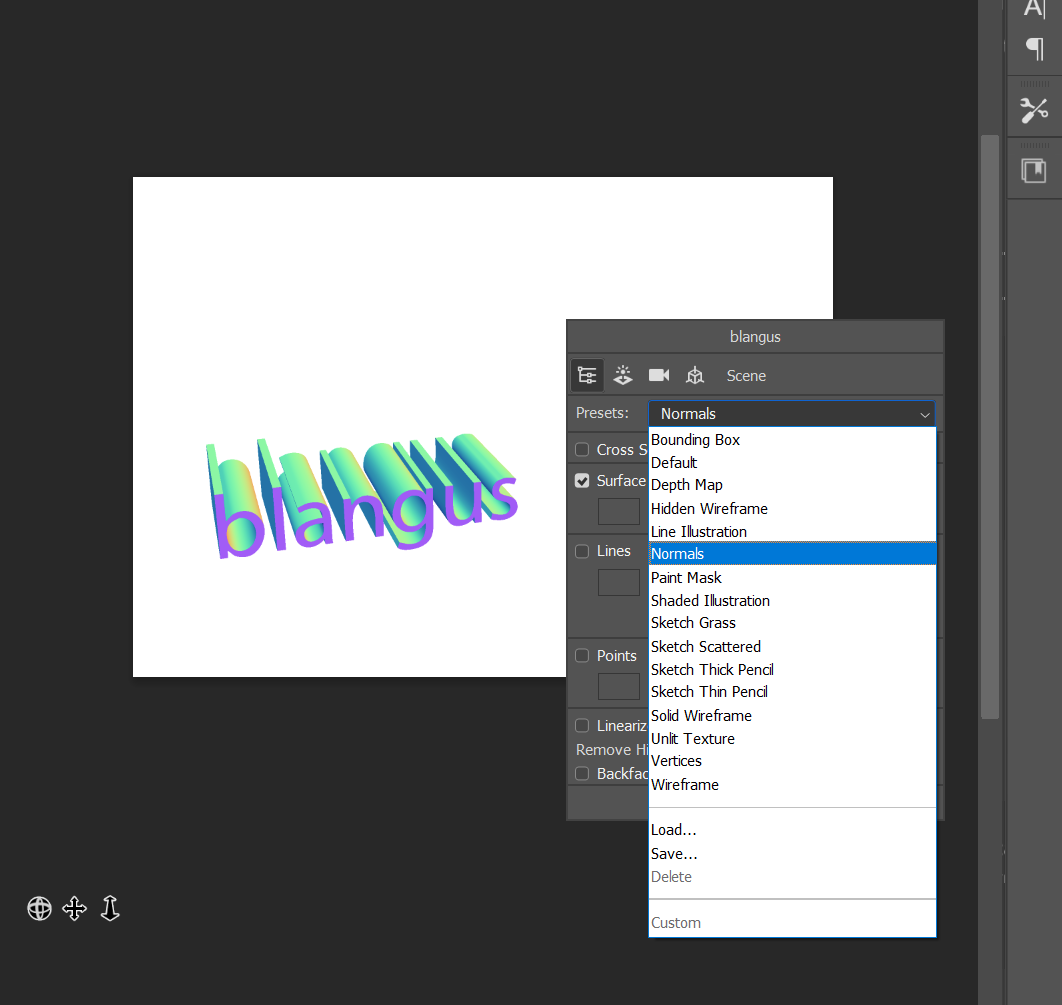Enable the Cross Section checkbox

click(x=582, y=450)
